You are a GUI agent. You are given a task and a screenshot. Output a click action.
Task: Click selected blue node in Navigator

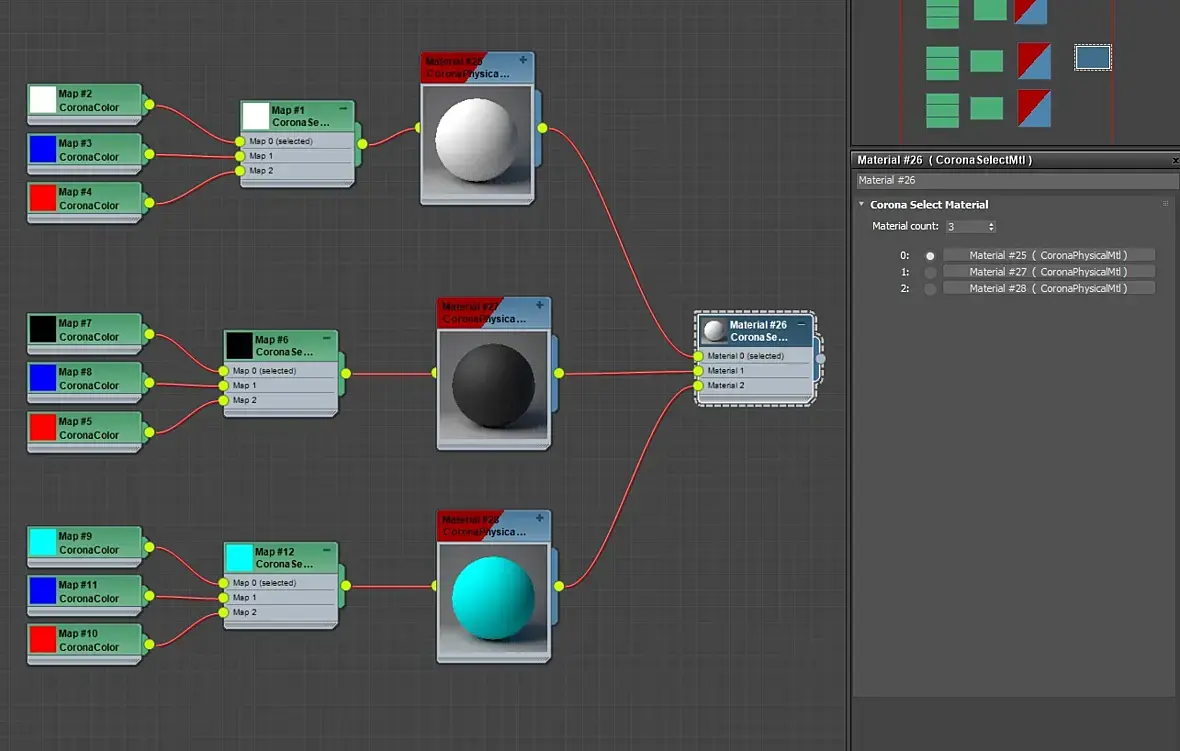tap(1093, 58)
